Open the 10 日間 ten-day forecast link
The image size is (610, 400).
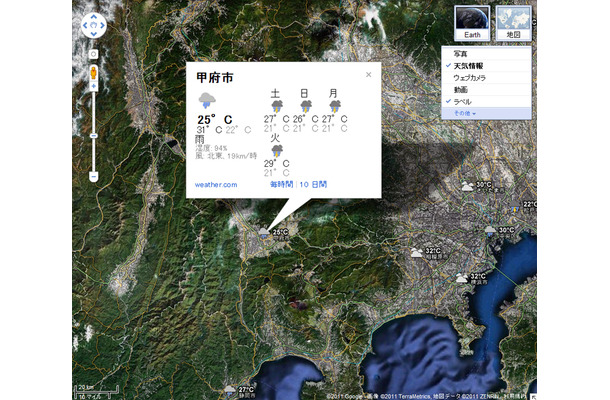(x=313, y=184)
